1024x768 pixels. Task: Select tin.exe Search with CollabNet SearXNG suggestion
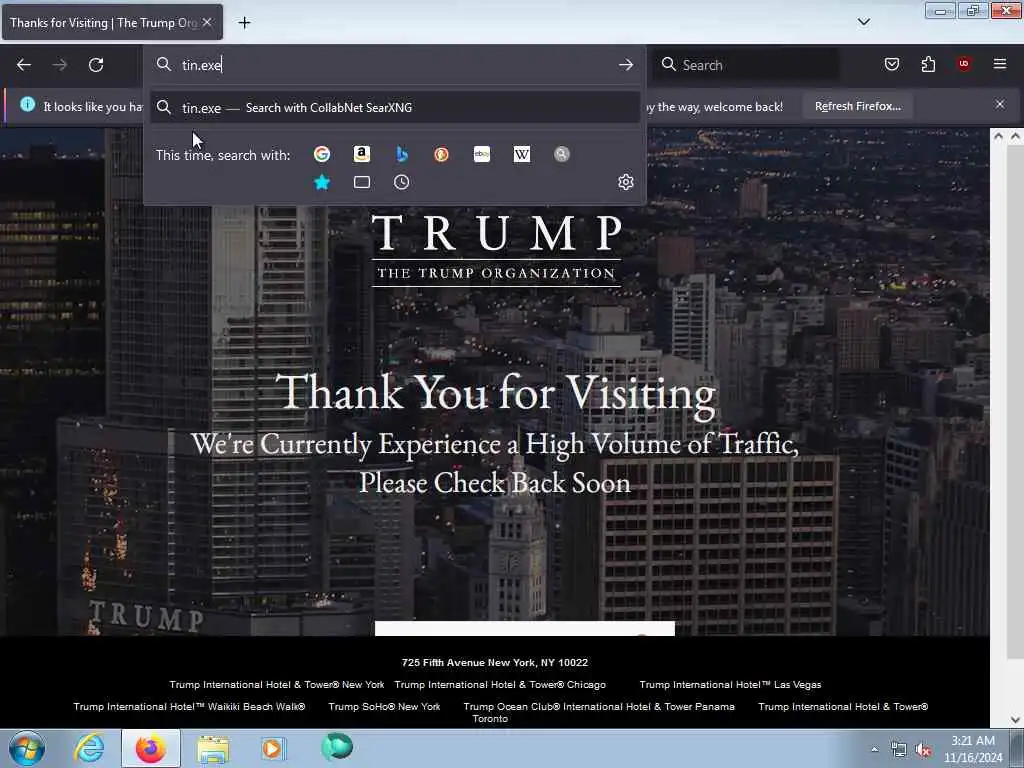click(x=395, y=108)
